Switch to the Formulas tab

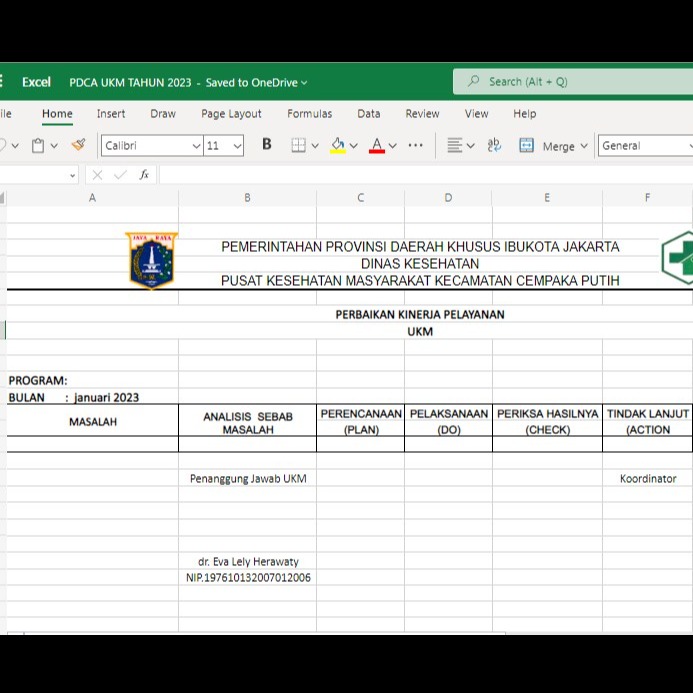tap(309, 114)
